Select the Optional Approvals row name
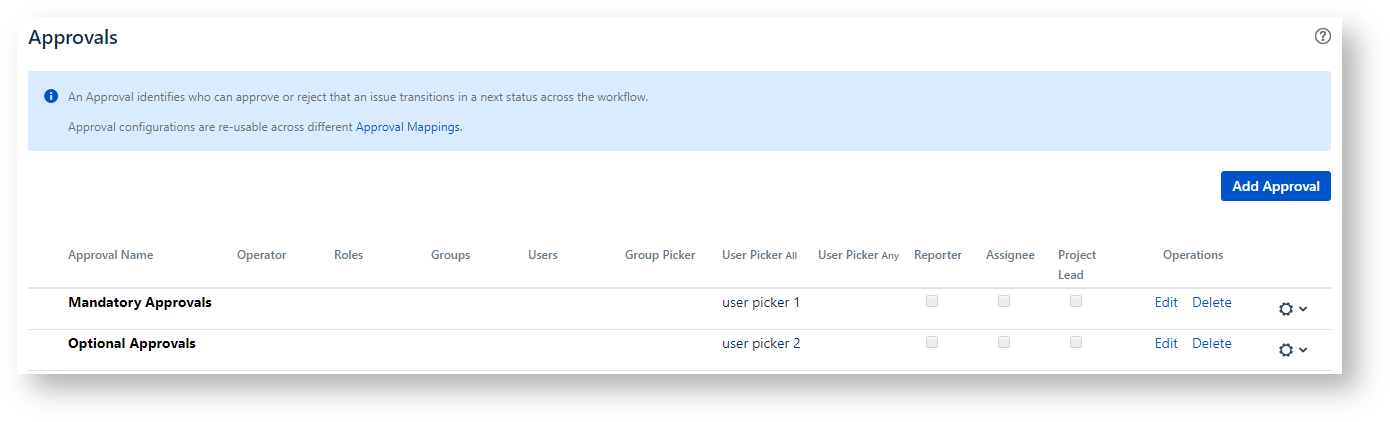The image size is (1390, 422). pos(132,343)
